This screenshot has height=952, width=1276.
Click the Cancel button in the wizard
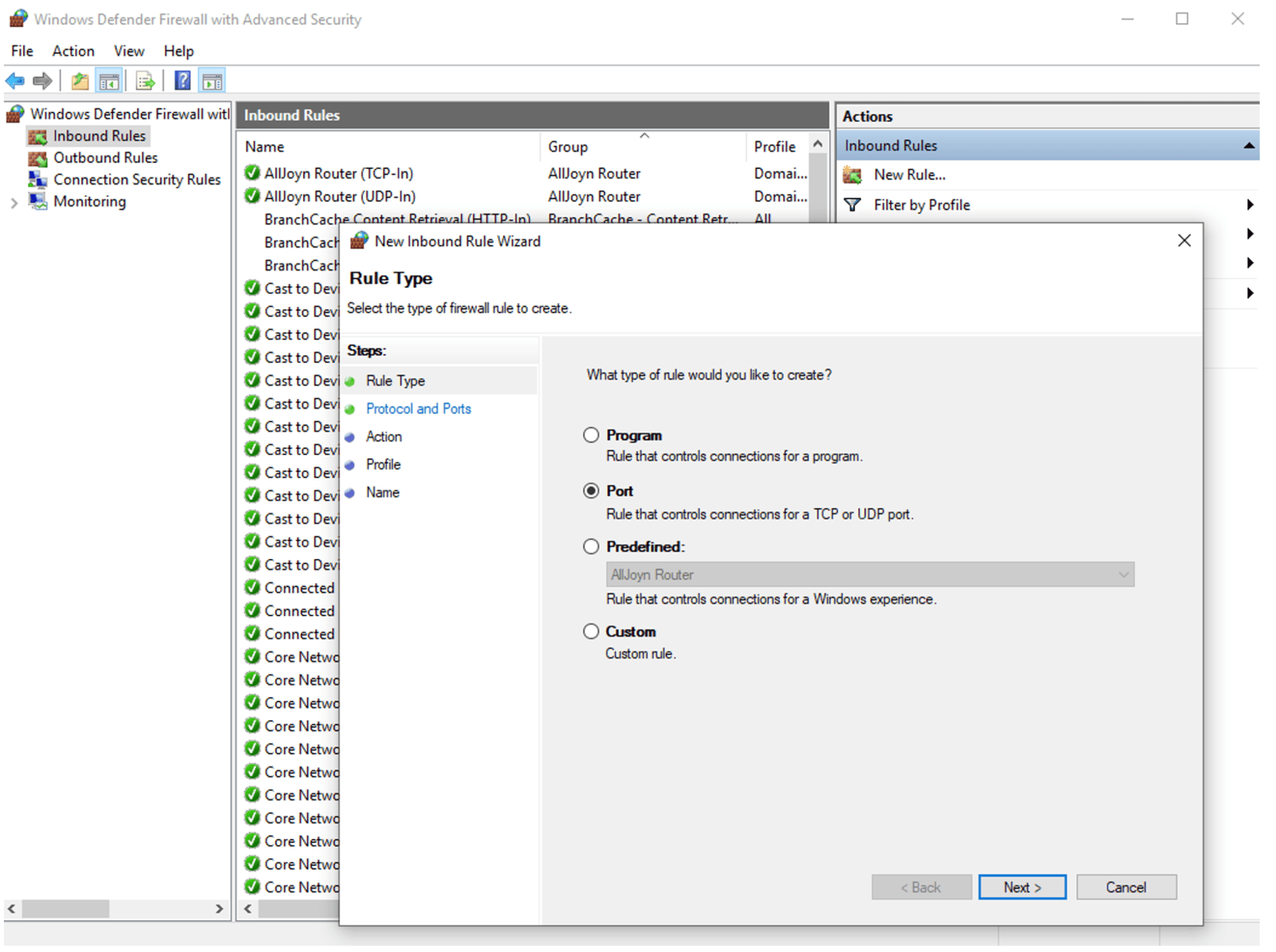(x=1126, y=887)
